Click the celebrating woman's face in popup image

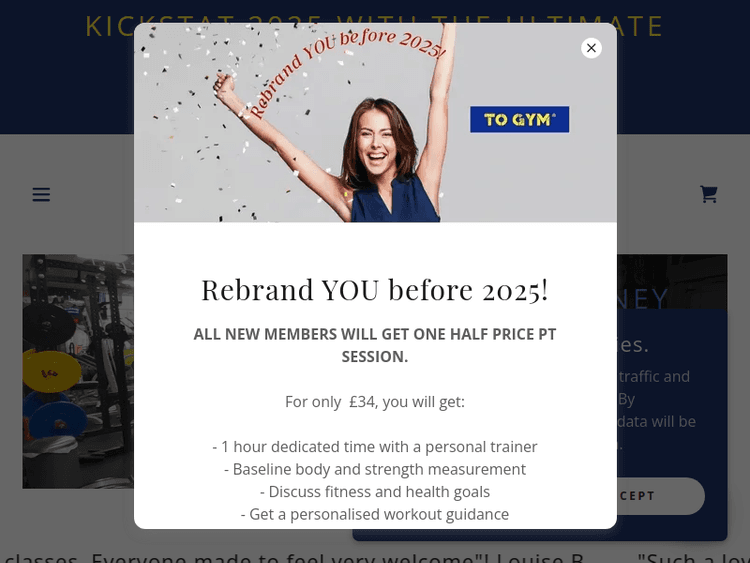(x=377, y=139)
